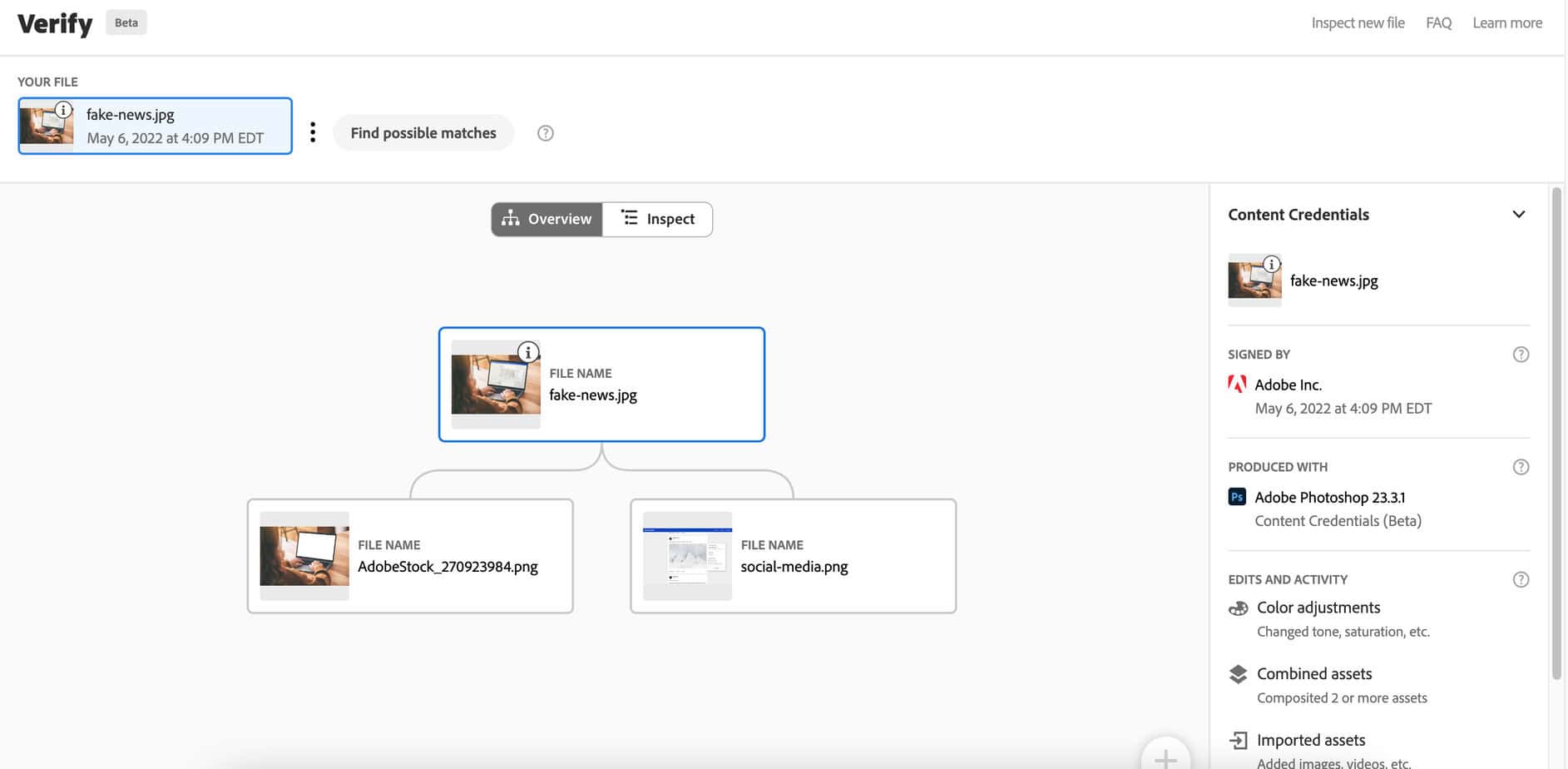Image resolution: width=1568 pixels, height=769 pixels.
Task: Switch to the Inspect view
Action: point(657,219)
